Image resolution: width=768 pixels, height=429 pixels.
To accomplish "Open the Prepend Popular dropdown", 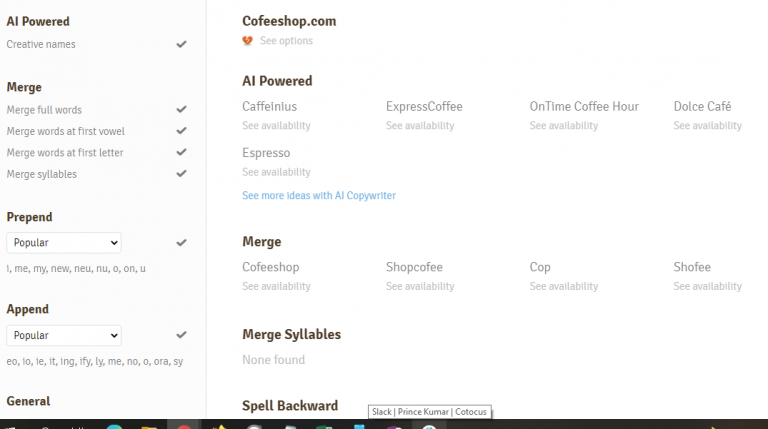I will [x=64, y=243].
